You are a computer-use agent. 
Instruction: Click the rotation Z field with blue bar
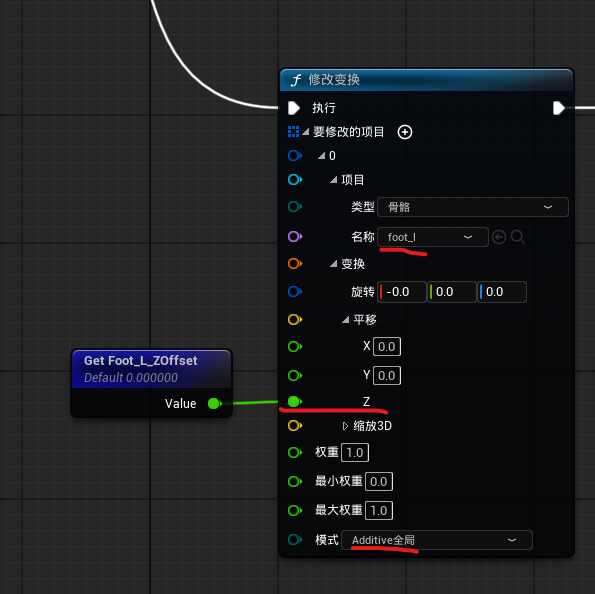[502, 292]
